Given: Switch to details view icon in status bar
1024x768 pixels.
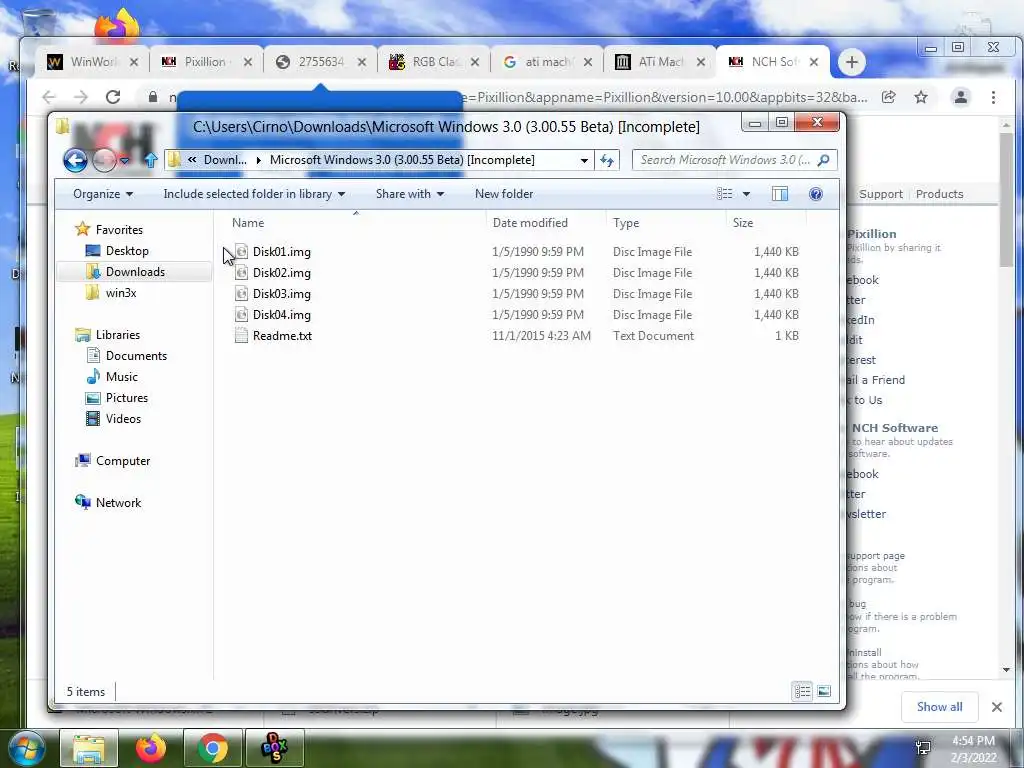Looking at the screenshot, I should point(803,691).
